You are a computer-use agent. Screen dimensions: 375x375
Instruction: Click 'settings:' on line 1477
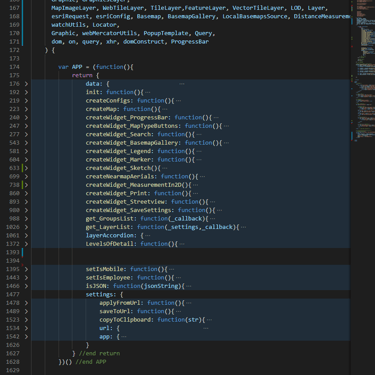101,295
